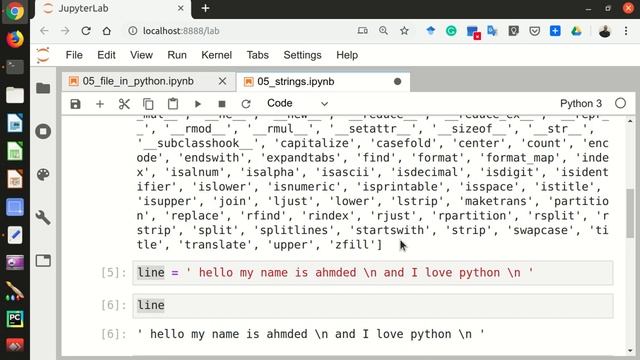The width and height of the screenshot is (640, 360).
Task: Open Terminal from the dock
Action: 15,67
